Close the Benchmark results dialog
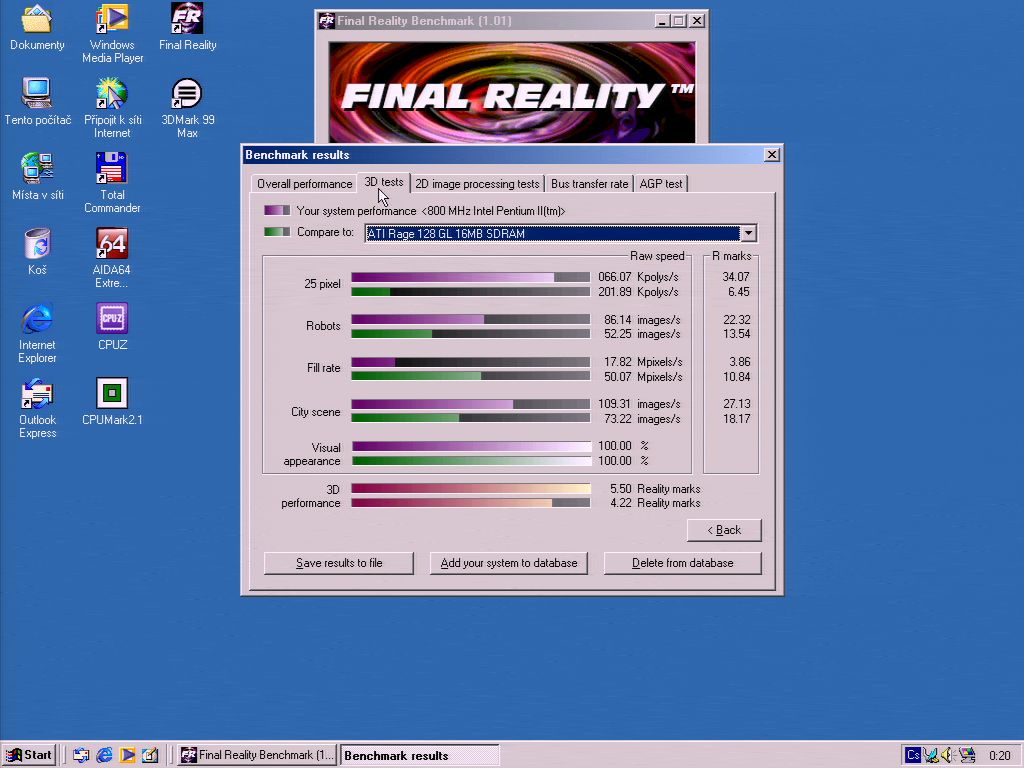The image size is (1024, 768). 772,155
